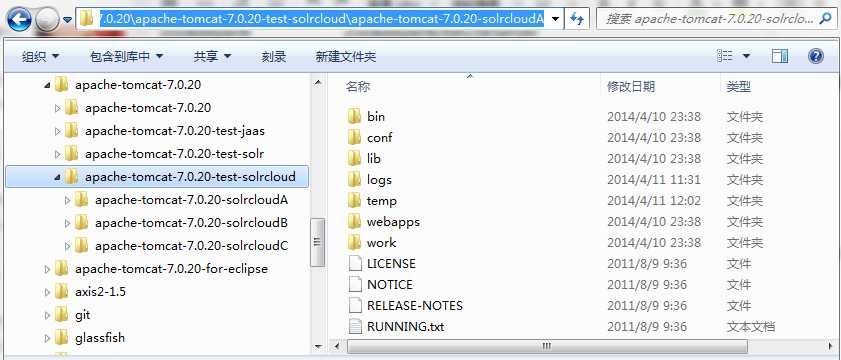Viewport: 841px width, 360px height.
Task: Open Help with the question mark icon
Action: click(x=816, y=56)
